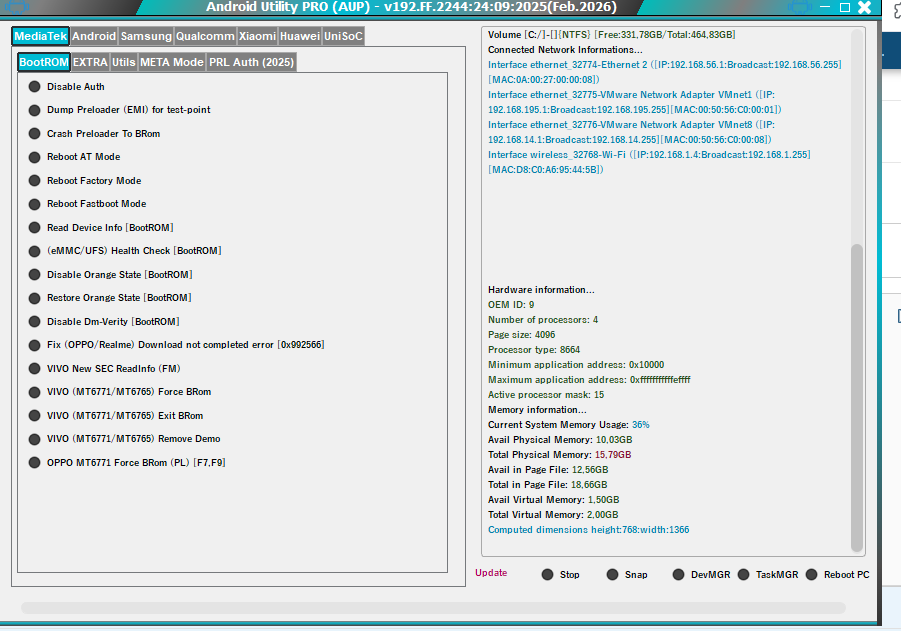This screenshot has width=901, height=631.
Task: Select Fix (OPPO/Realme) Download not completed error
Action: tap(176, 345)
